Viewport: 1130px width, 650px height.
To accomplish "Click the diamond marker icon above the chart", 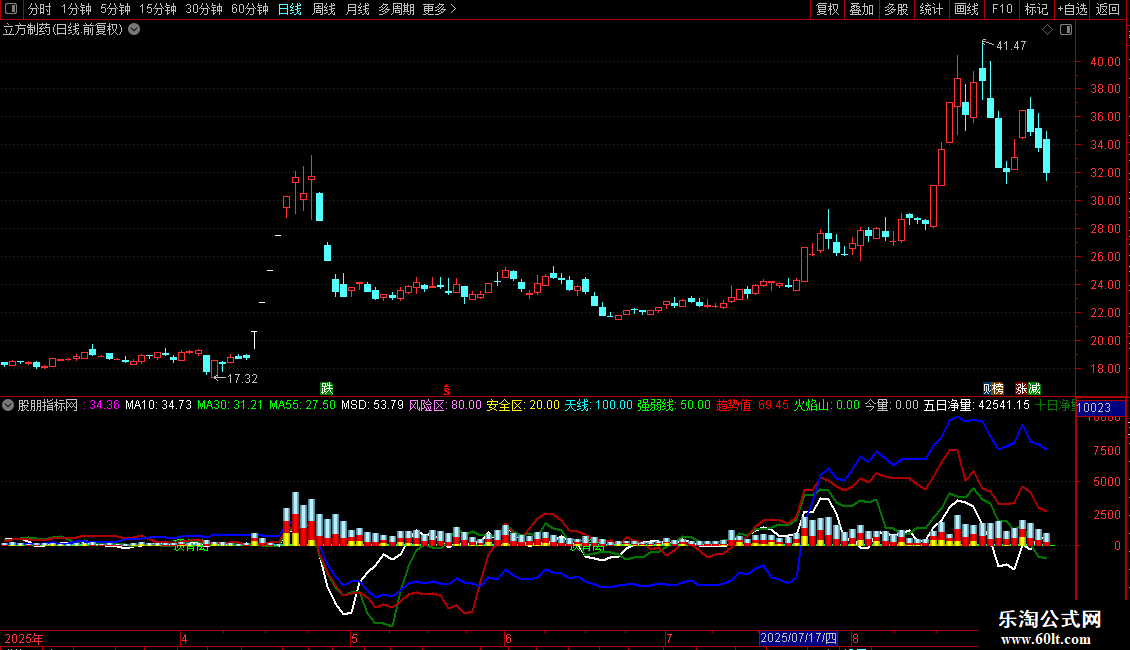I will pyautogui.click(x=1047, y=30).
